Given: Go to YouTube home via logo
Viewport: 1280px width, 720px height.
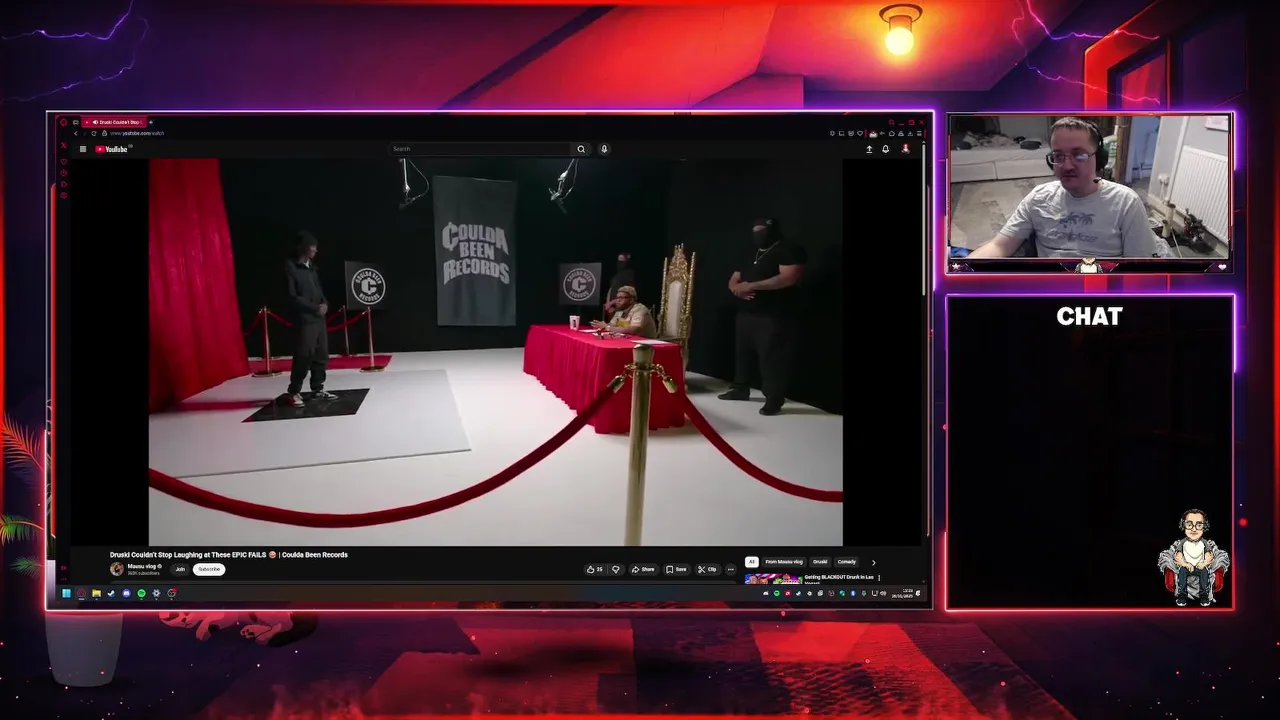Looking at the screenshot, I should 111,149.
